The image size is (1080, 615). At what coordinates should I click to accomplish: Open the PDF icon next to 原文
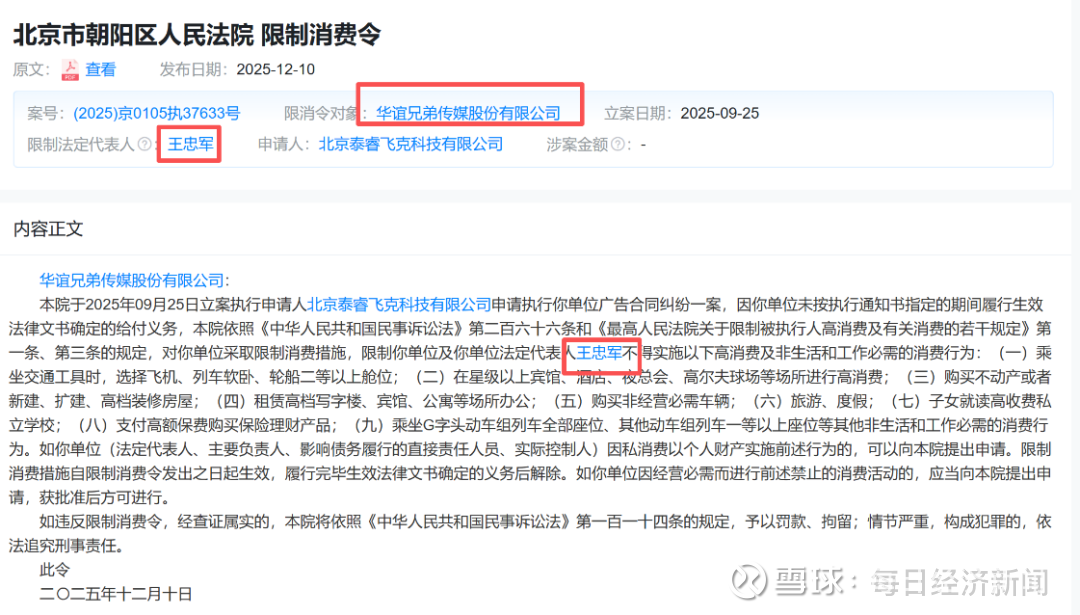[70, 70]
